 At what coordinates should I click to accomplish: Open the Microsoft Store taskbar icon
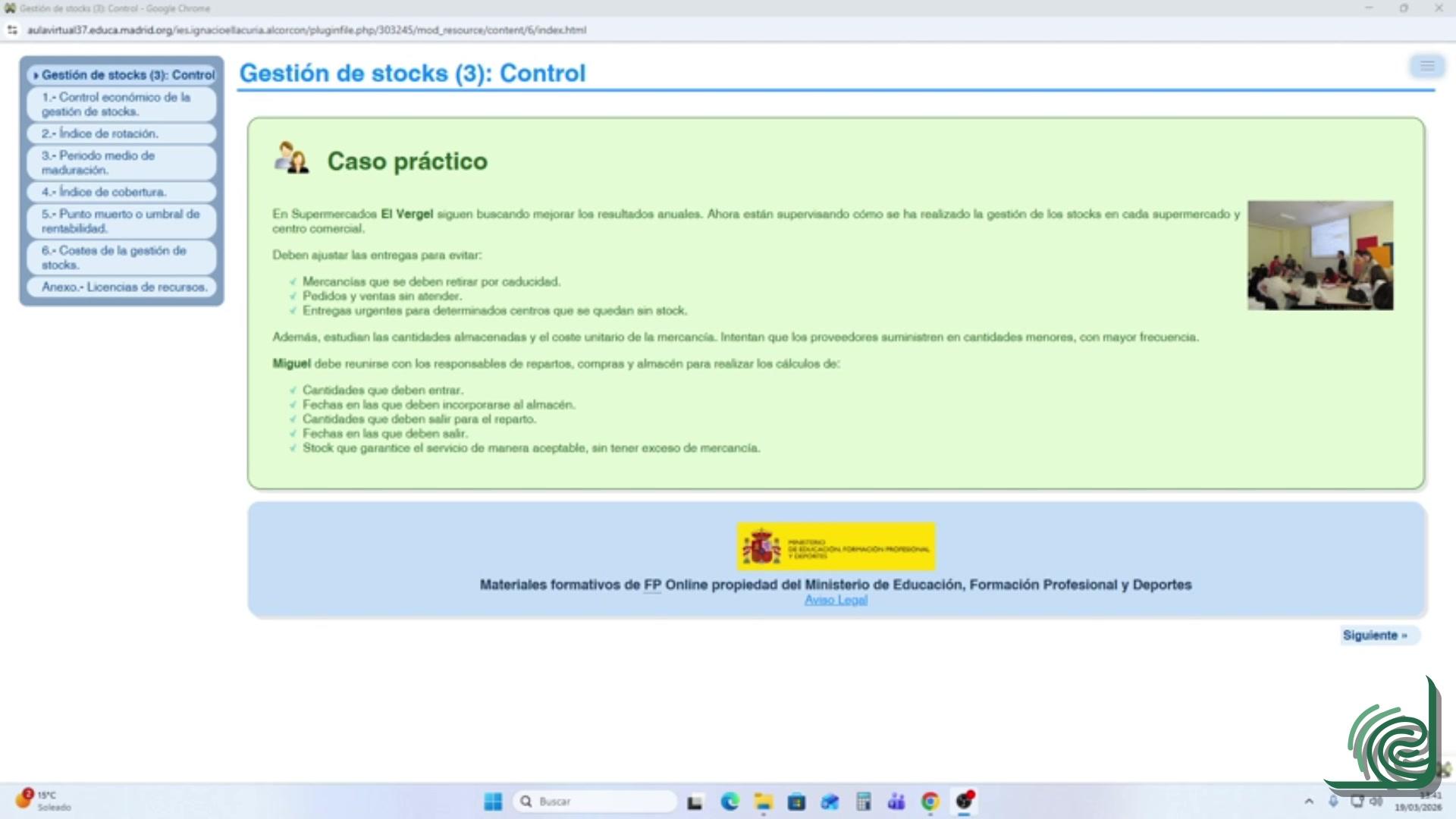tap(796, 802)
